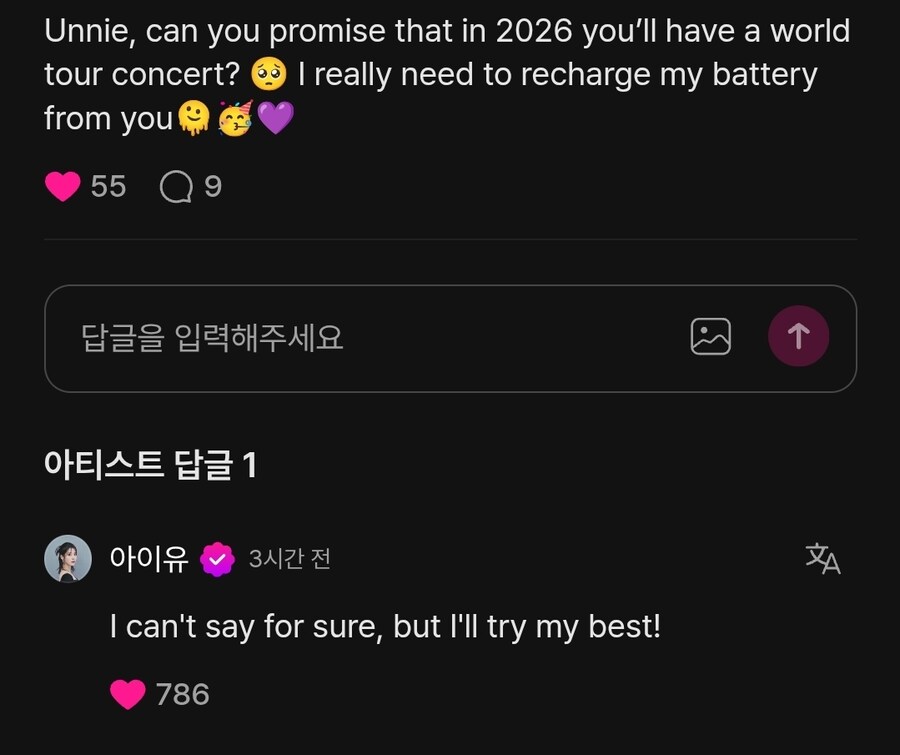The image size is (900, 755).
Task: Translate IU's reply using the 文A icon
Action: click(820, 559)
